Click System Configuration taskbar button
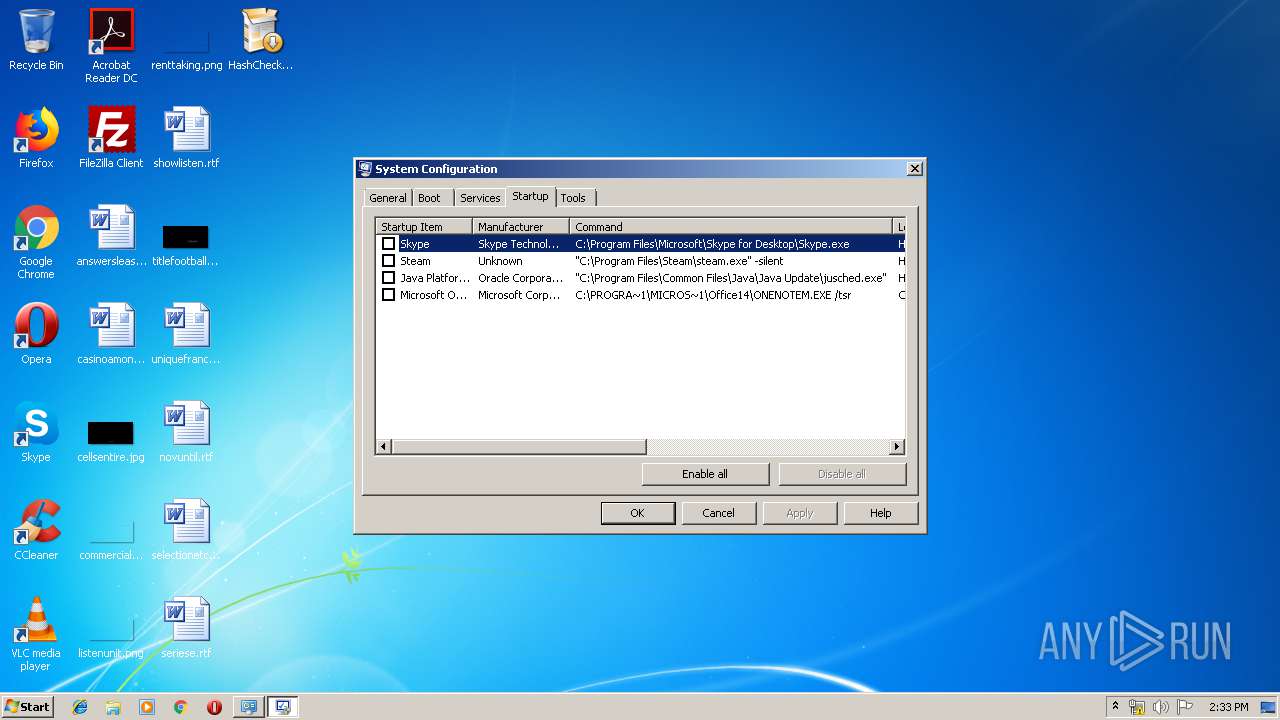1280x720 pixels. click(x=283, y=707)
